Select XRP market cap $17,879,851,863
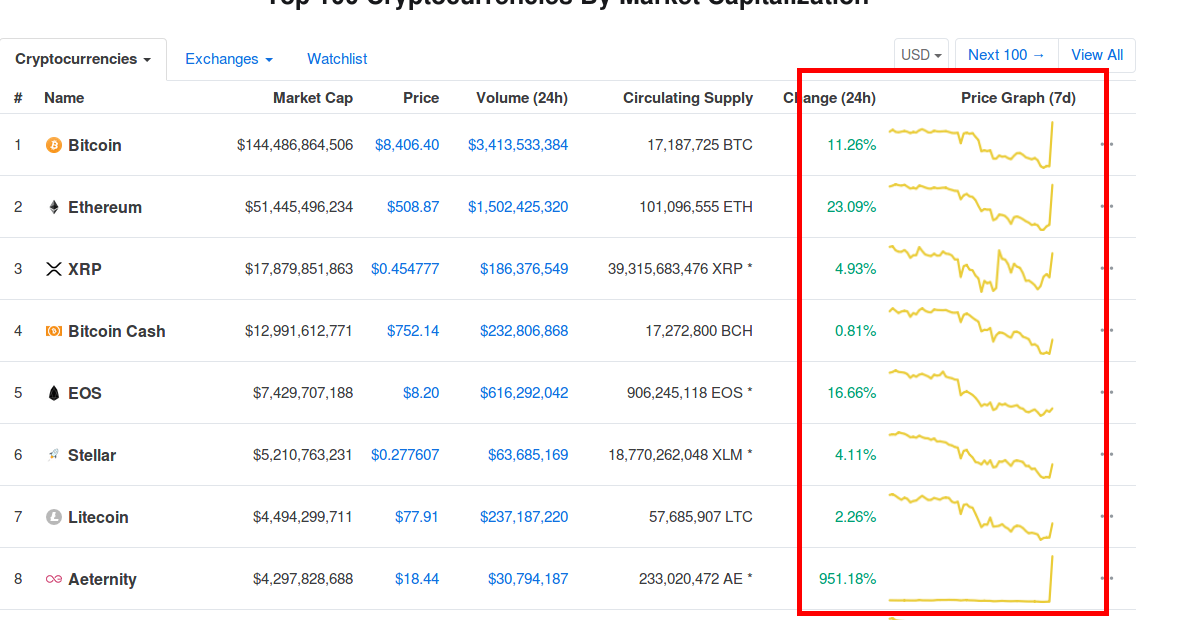1203x620 pixels. [299, 269]
